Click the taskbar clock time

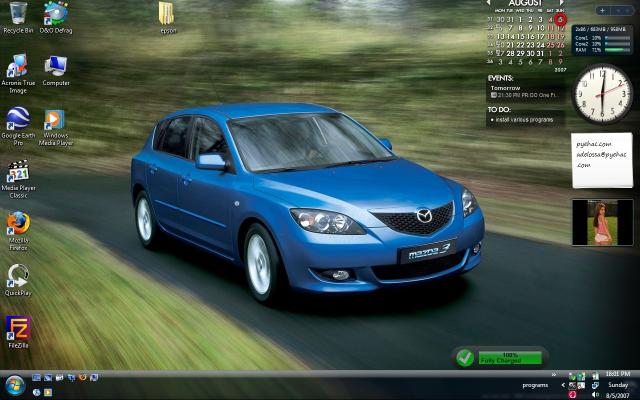pos(617,374)
